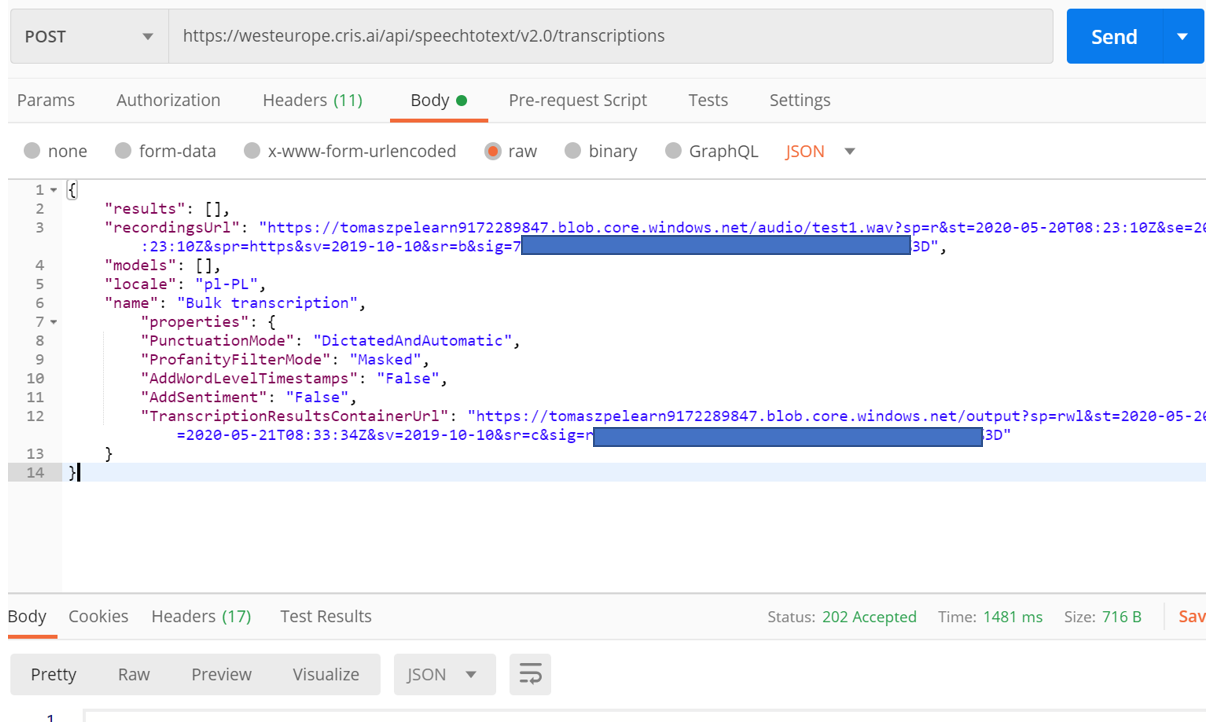Viewport: 1228px width, 728px height.
Task: Switch response view to Preview
Action: (x=221, y=674)
